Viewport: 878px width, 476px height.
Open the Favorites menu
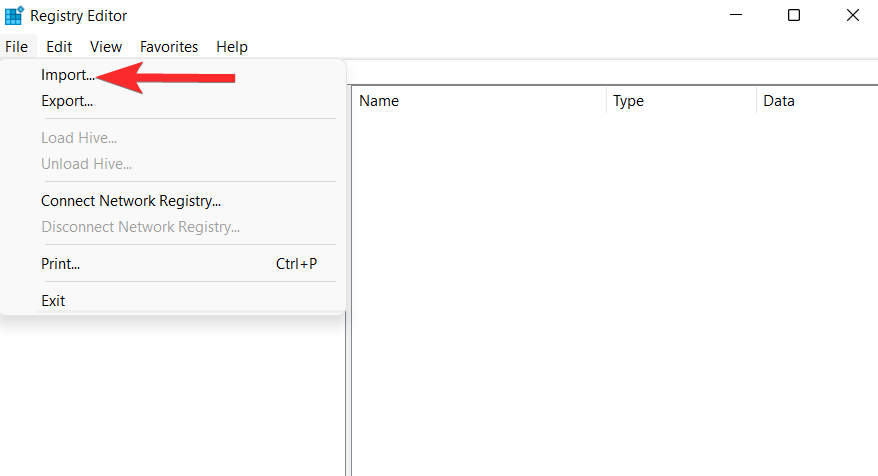click(169, 47)
